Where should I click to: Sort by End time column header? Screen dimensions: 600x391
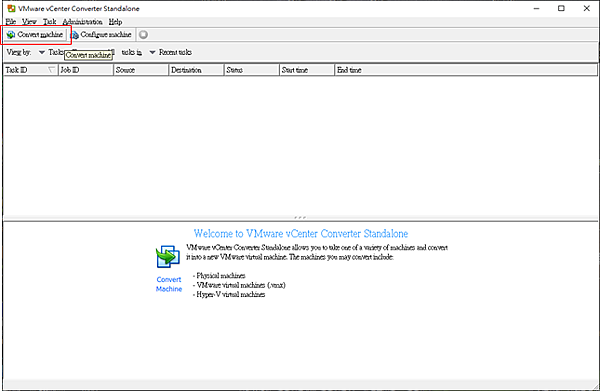pos(466,70)
